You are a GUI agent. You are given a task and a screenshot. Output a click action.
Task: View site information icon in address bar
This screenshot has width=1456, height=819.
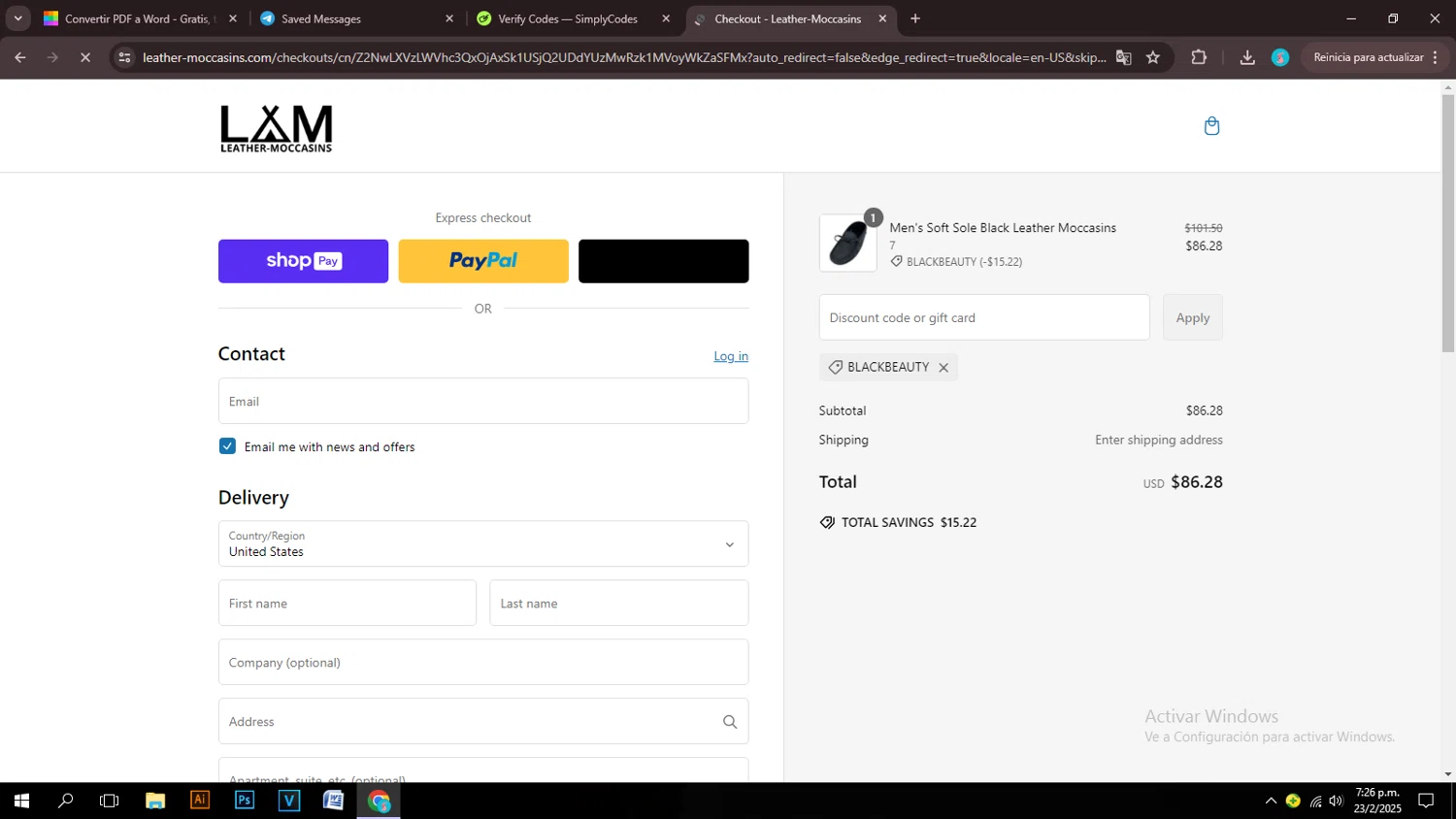[124, 57]
